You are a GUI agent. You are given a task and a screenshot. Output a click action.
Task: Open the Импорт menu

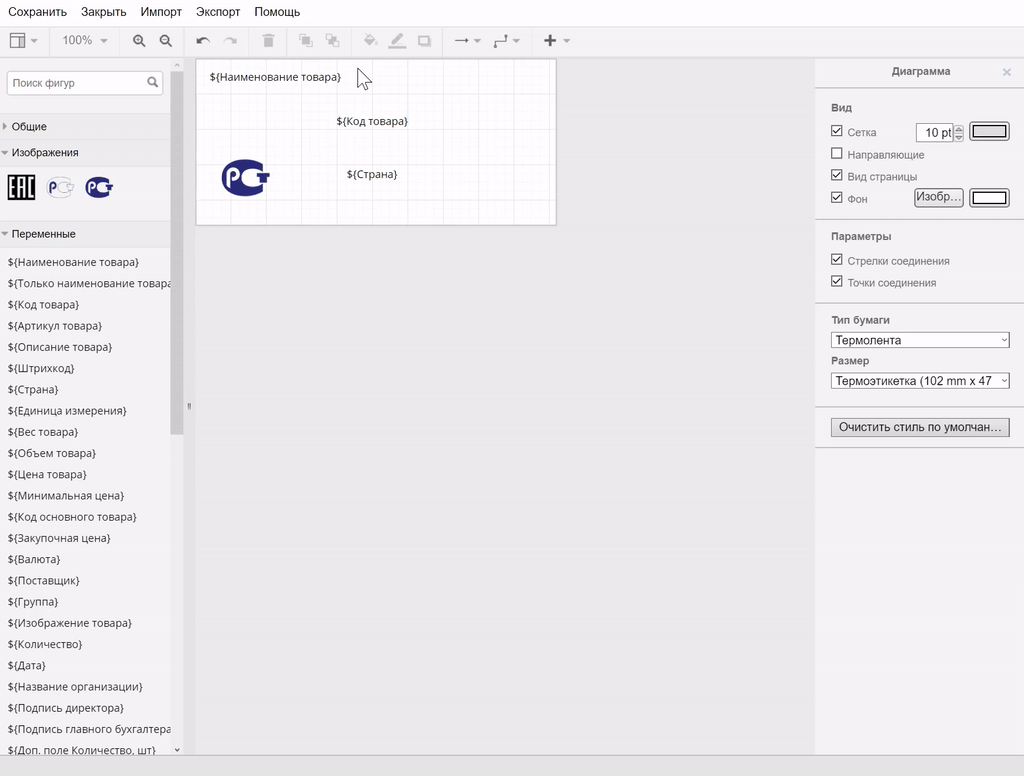(161, 12)
